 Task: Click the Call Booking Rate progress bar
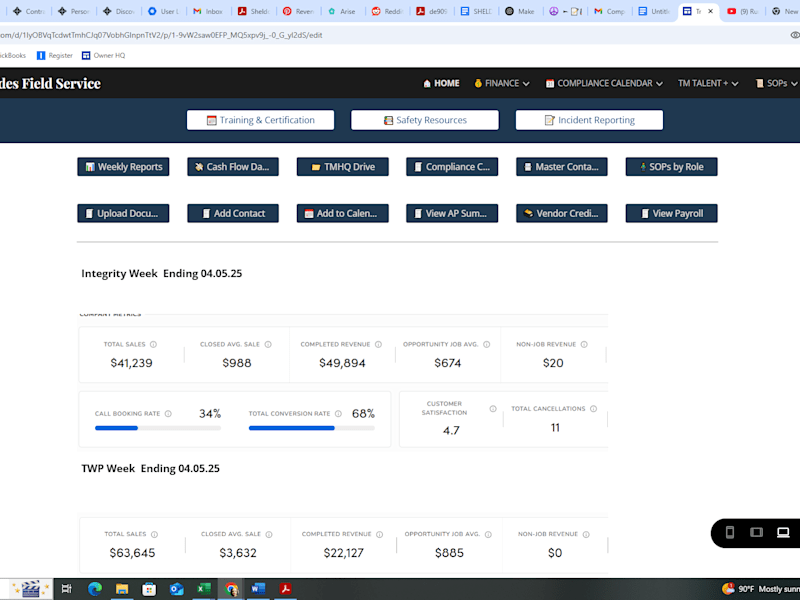coord(158,428)
